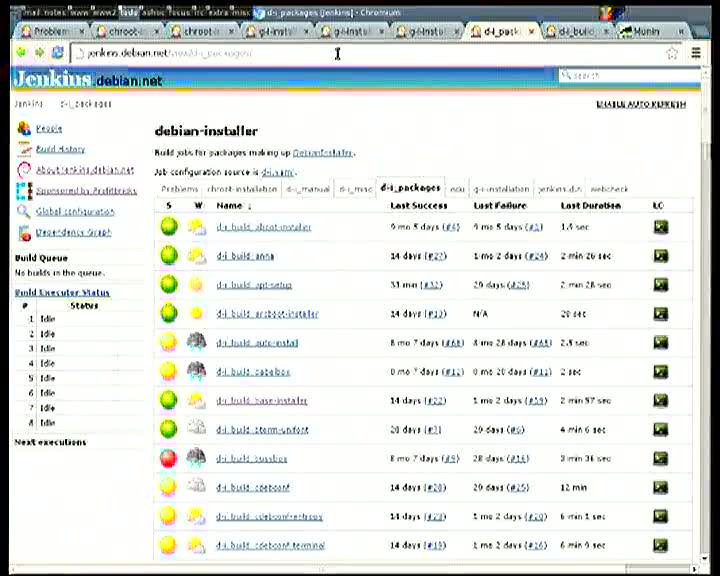Click the Dependency Graph icon
Image resolution: width=720 pixels, height=576 pixels.
24,232
